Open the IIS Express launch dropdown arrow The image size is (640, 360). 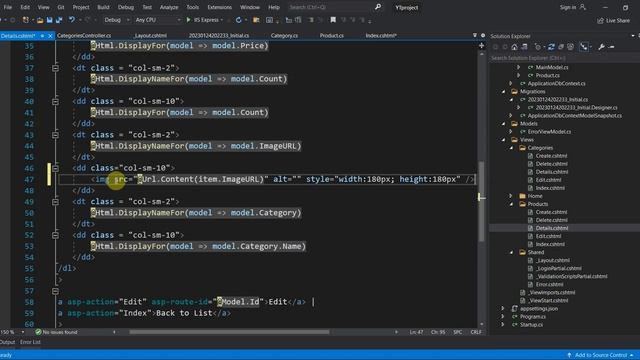tap(222, 20)
